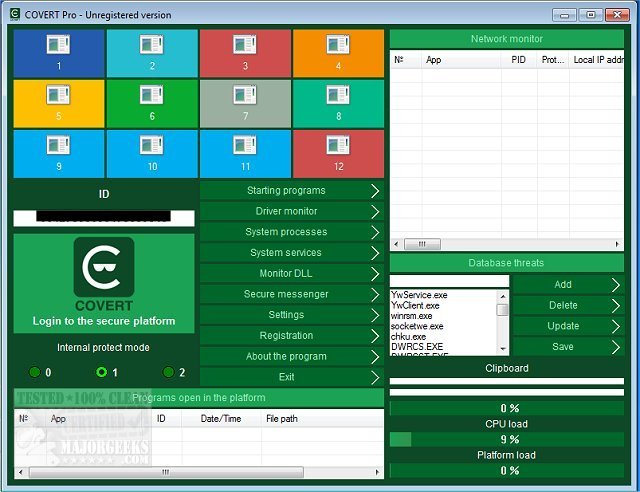Image resolution: width=640 pixels, height=492 pixels.
Task: Click Network monitor scroll-right arrow
Action: click(x=617, y=244)
